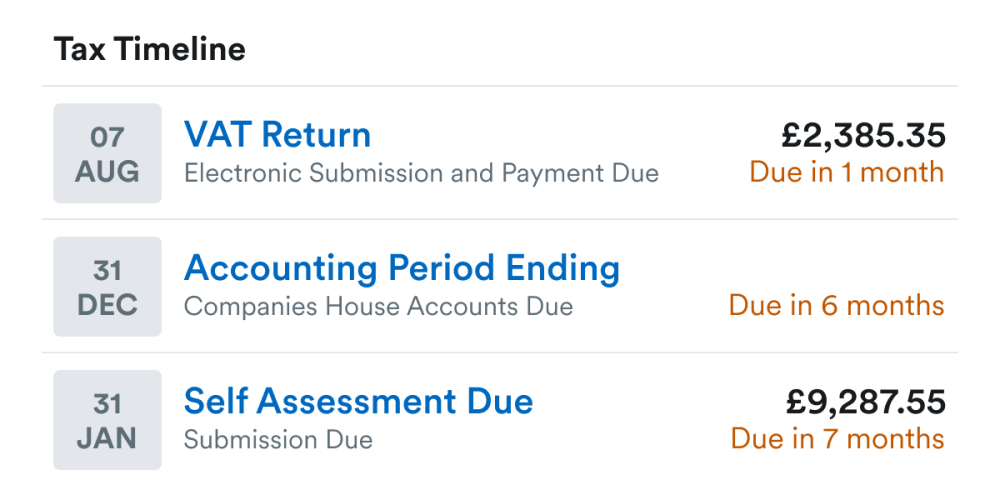Click the "Due in 7 months" label

click(x=837, y=438)
